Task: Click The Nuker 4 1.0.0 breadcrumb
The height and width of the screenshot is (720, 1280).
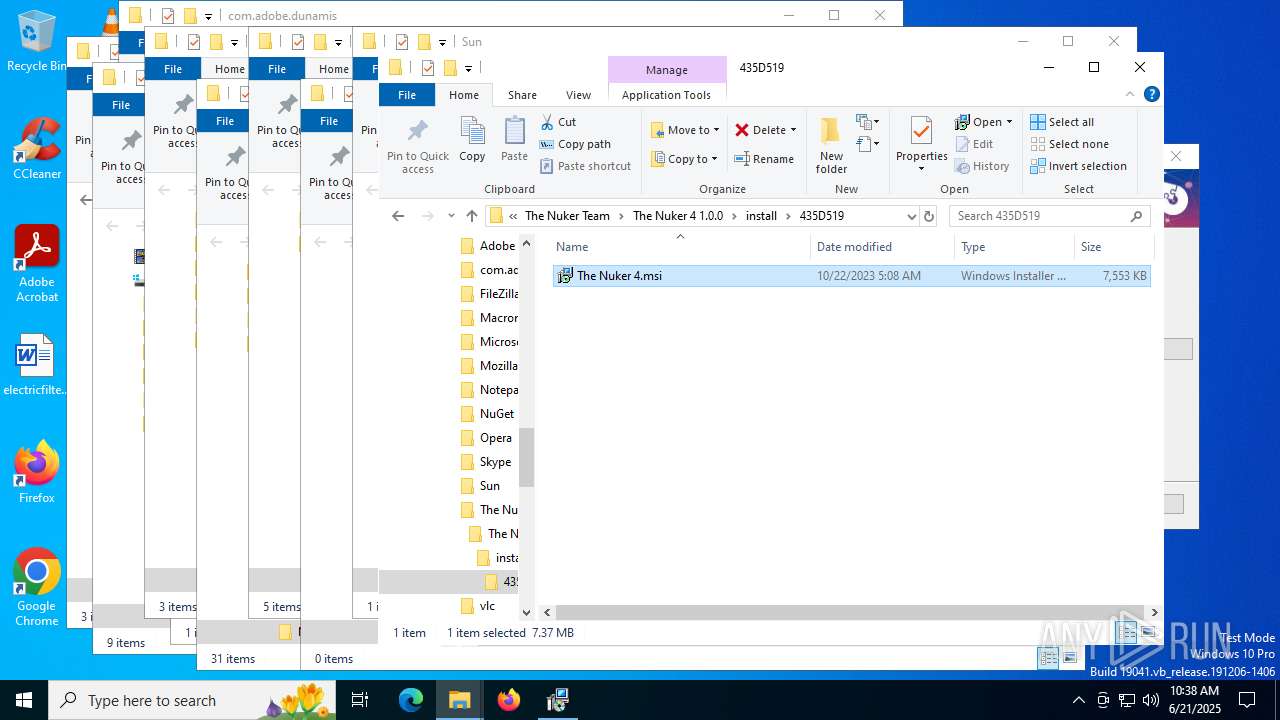Action: 678,216
